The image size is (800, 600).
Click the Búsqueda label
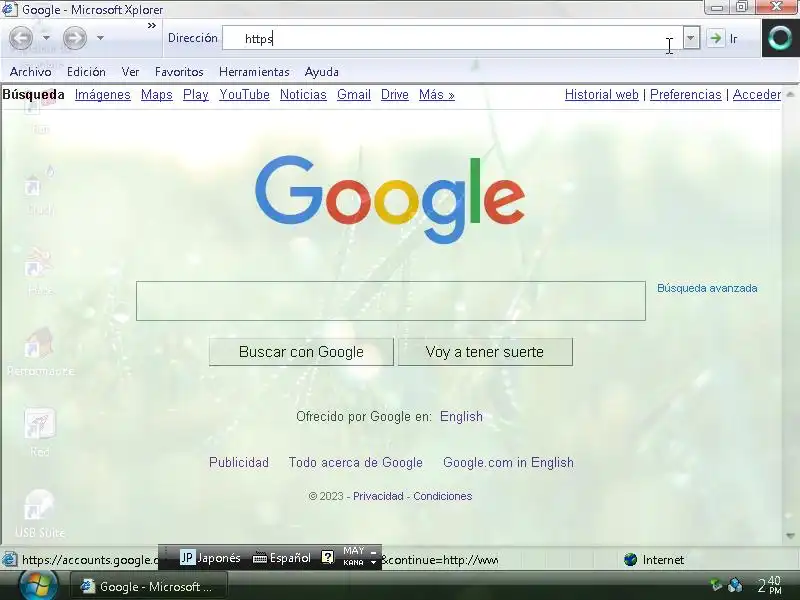pos(34,95)
